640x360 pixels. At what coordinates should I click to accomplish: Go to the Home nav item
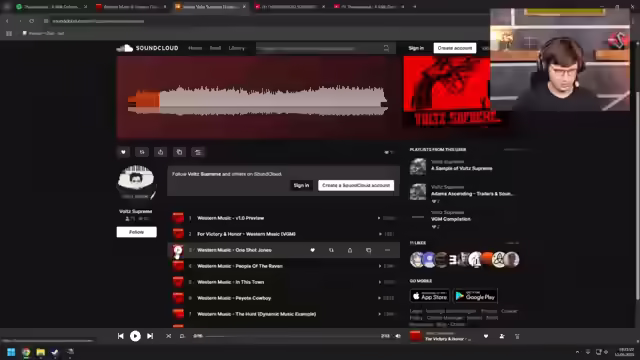pos(195,48)
